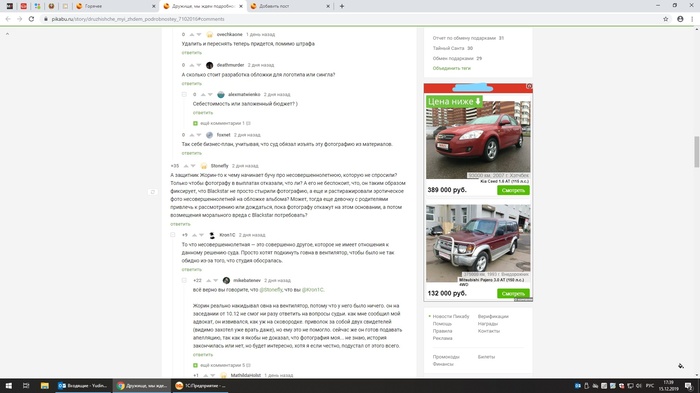Image resolution: width=700 pixels, height=393 pixels.
Task: Open the Mitsubishi Pajero ad photo
Action: pyautogui.click(x=478, y=243)
